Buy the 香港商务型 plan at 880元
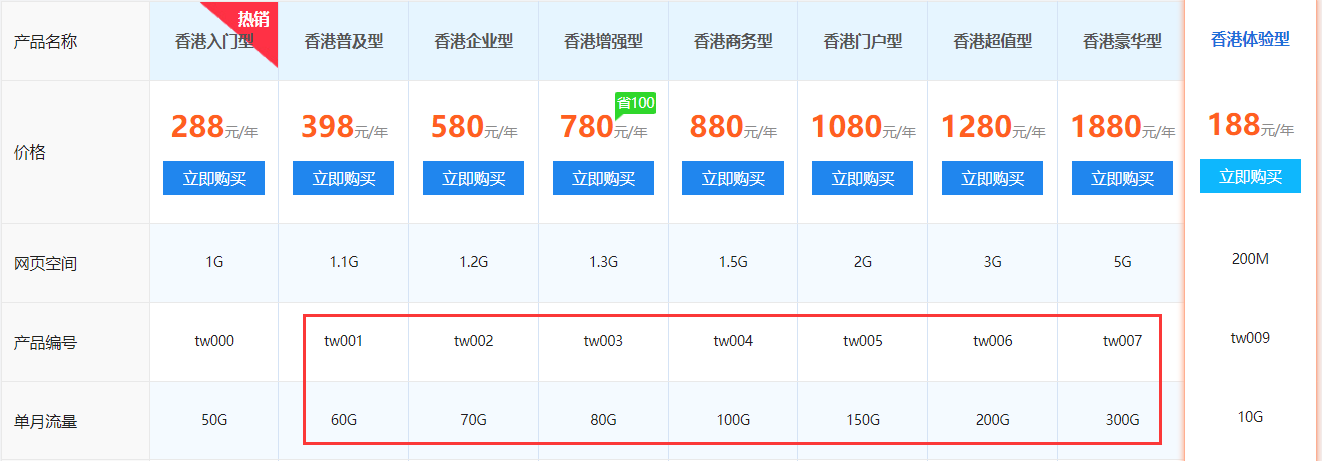The height and width of the screenshot is (461, 1322). (732, 179)
